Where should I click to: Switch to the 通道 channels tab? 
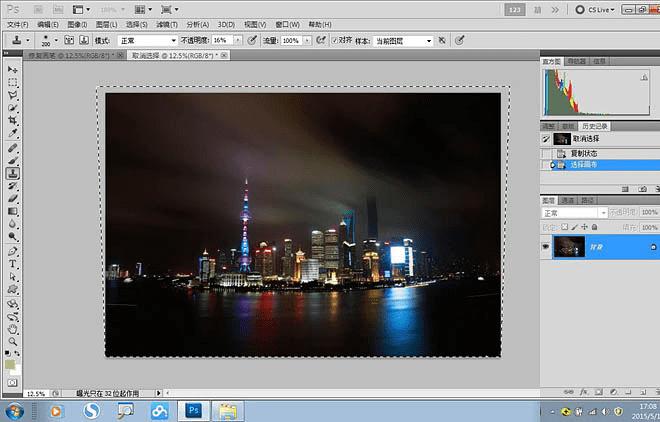point(567,200)
